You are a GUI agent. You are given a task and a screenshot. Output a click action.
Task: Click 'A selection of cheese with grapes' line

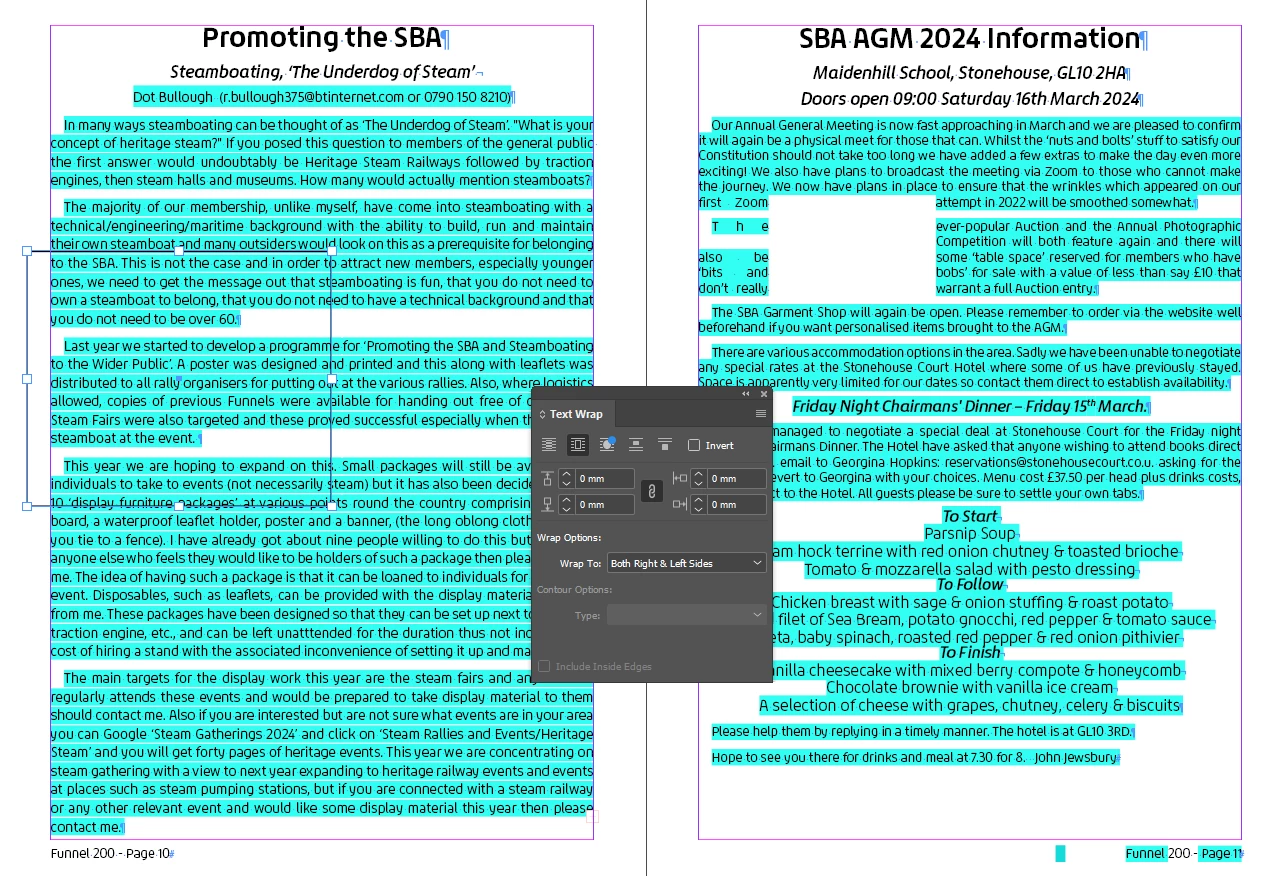pos(969,706)
